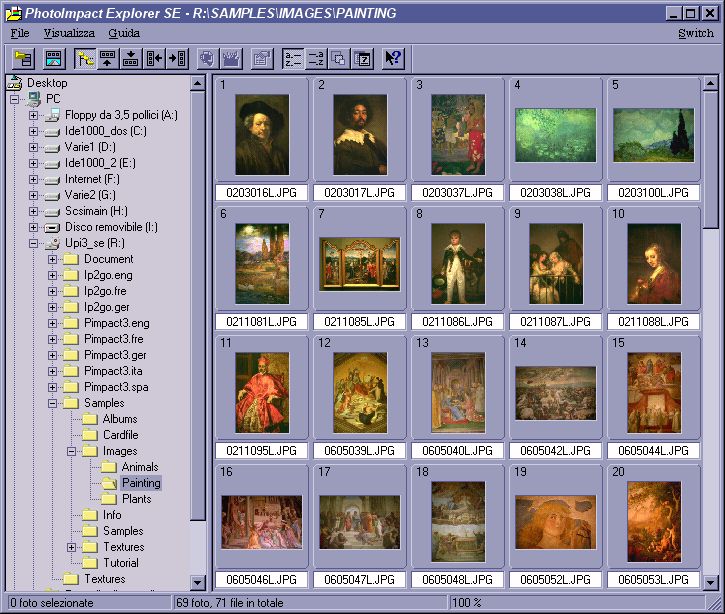Click the thumbnail image view toolbar icon
This screenshot has height=614, width=725.
tap(54, 58)
